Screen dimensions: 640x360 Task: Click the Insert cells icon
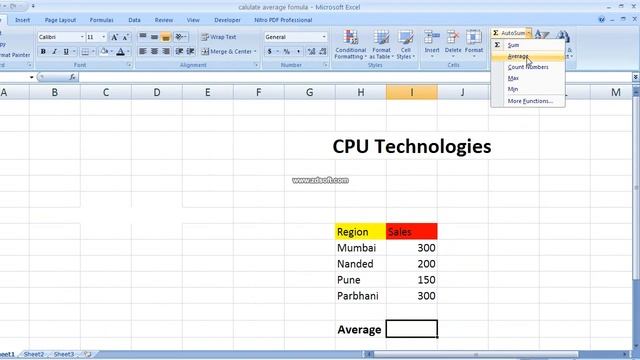[x=431, y=38]
